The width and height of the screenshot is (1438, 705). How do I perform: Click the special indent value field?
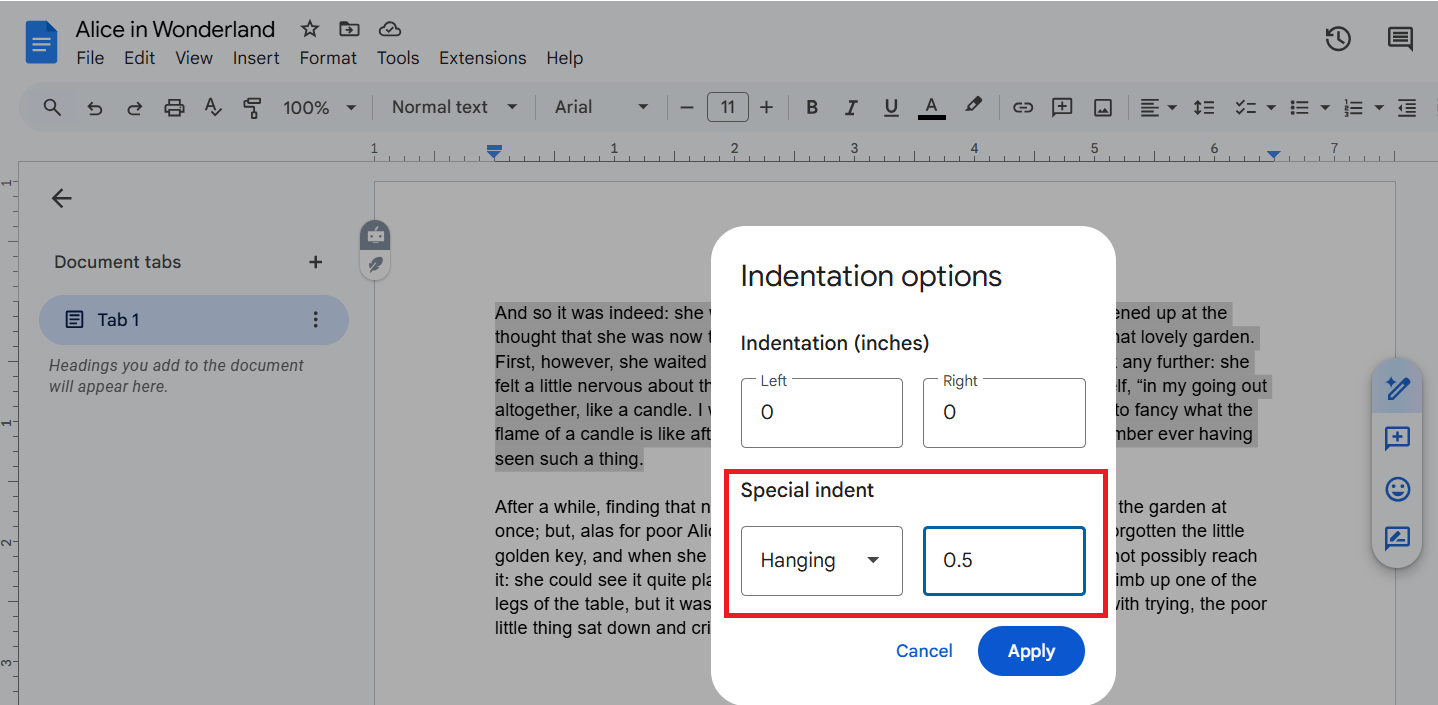click(1004, 560)
